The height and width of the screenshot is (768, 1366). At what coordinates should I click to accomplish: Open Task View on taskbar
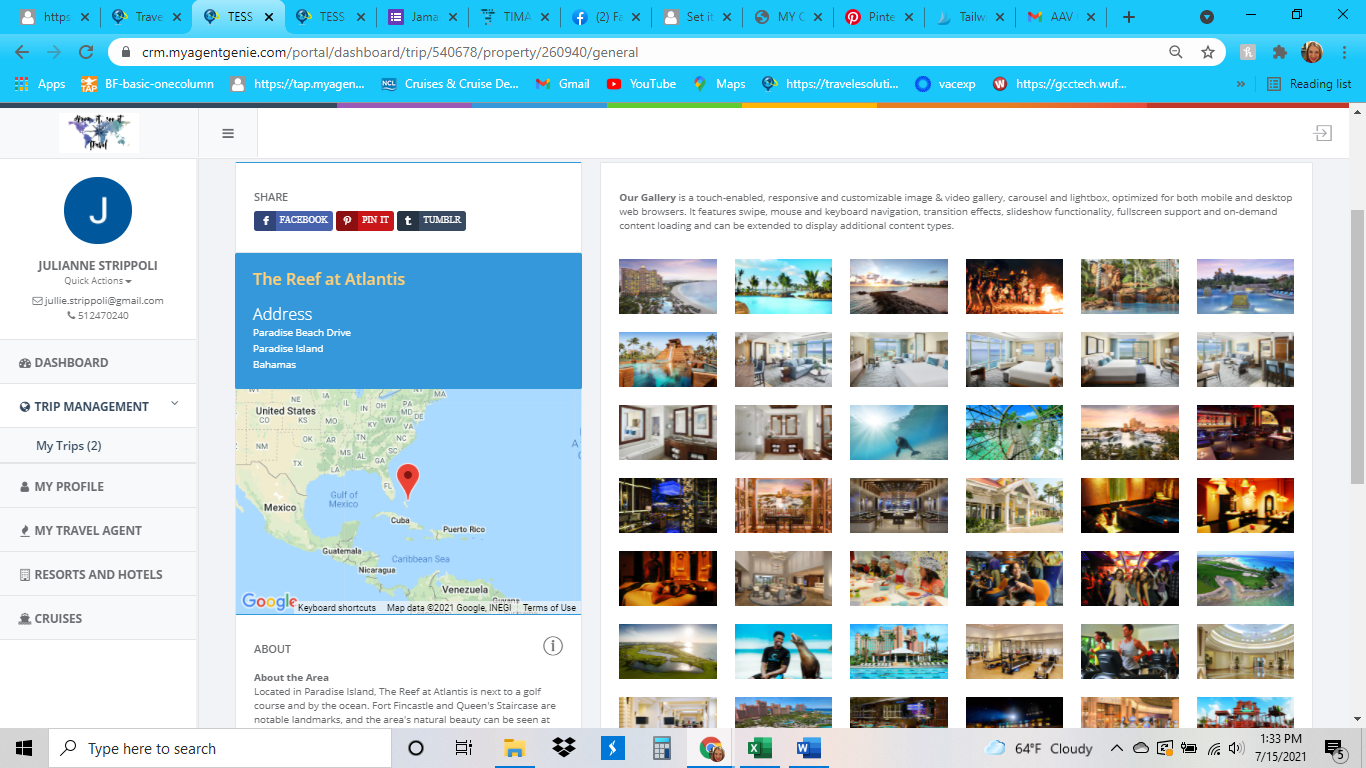(463, 748)
